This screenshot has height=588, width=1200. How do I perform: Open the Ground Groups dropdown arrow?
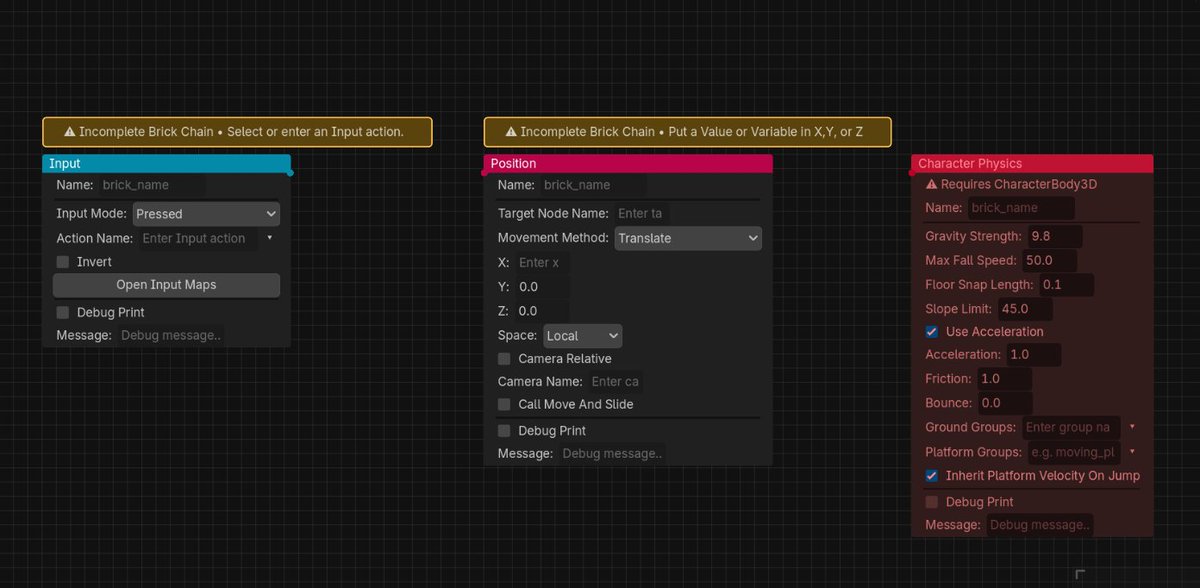(x=1132, y=427)
